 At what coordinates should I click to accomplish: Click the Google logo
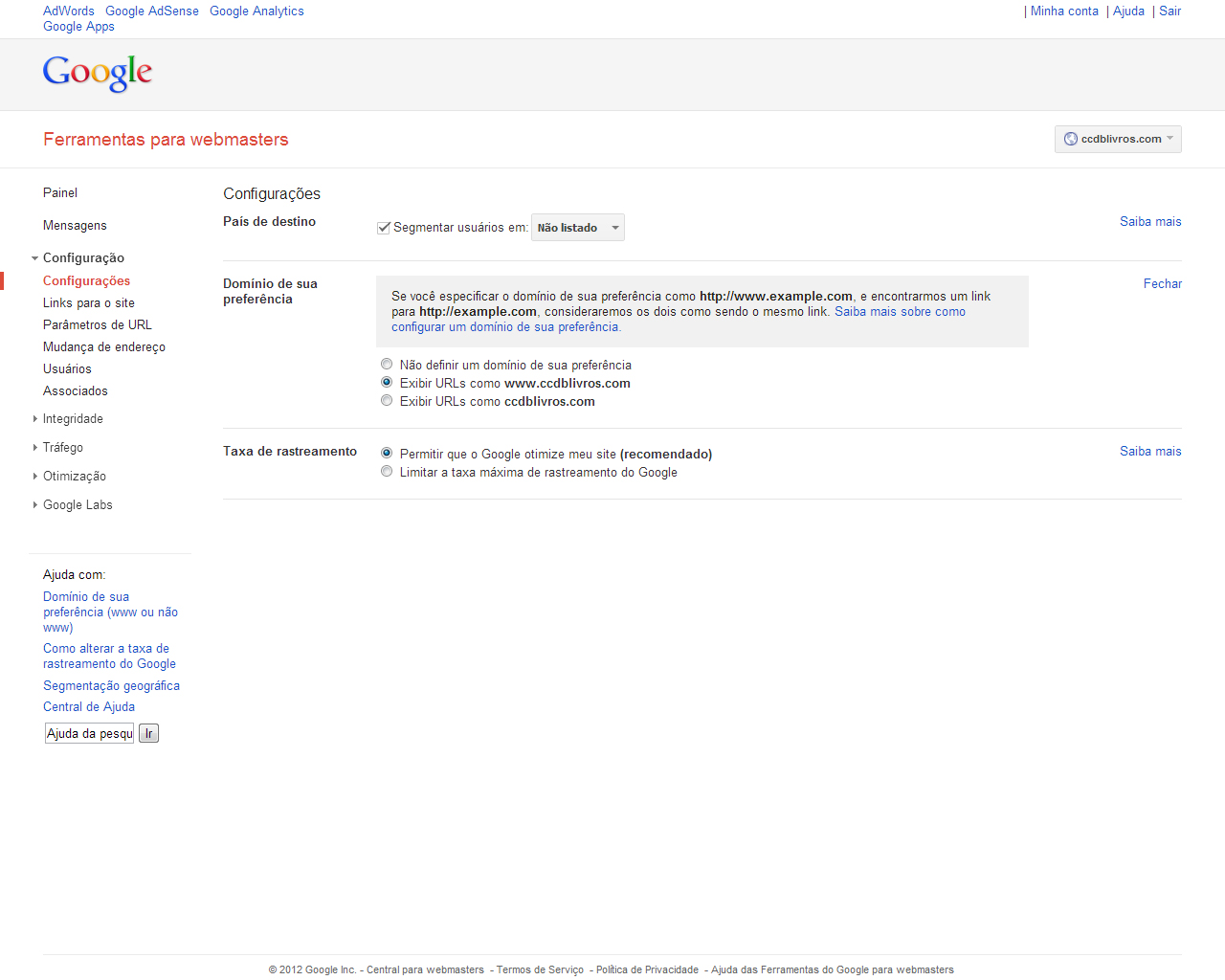pyautogui.click(x=98, y=73)
